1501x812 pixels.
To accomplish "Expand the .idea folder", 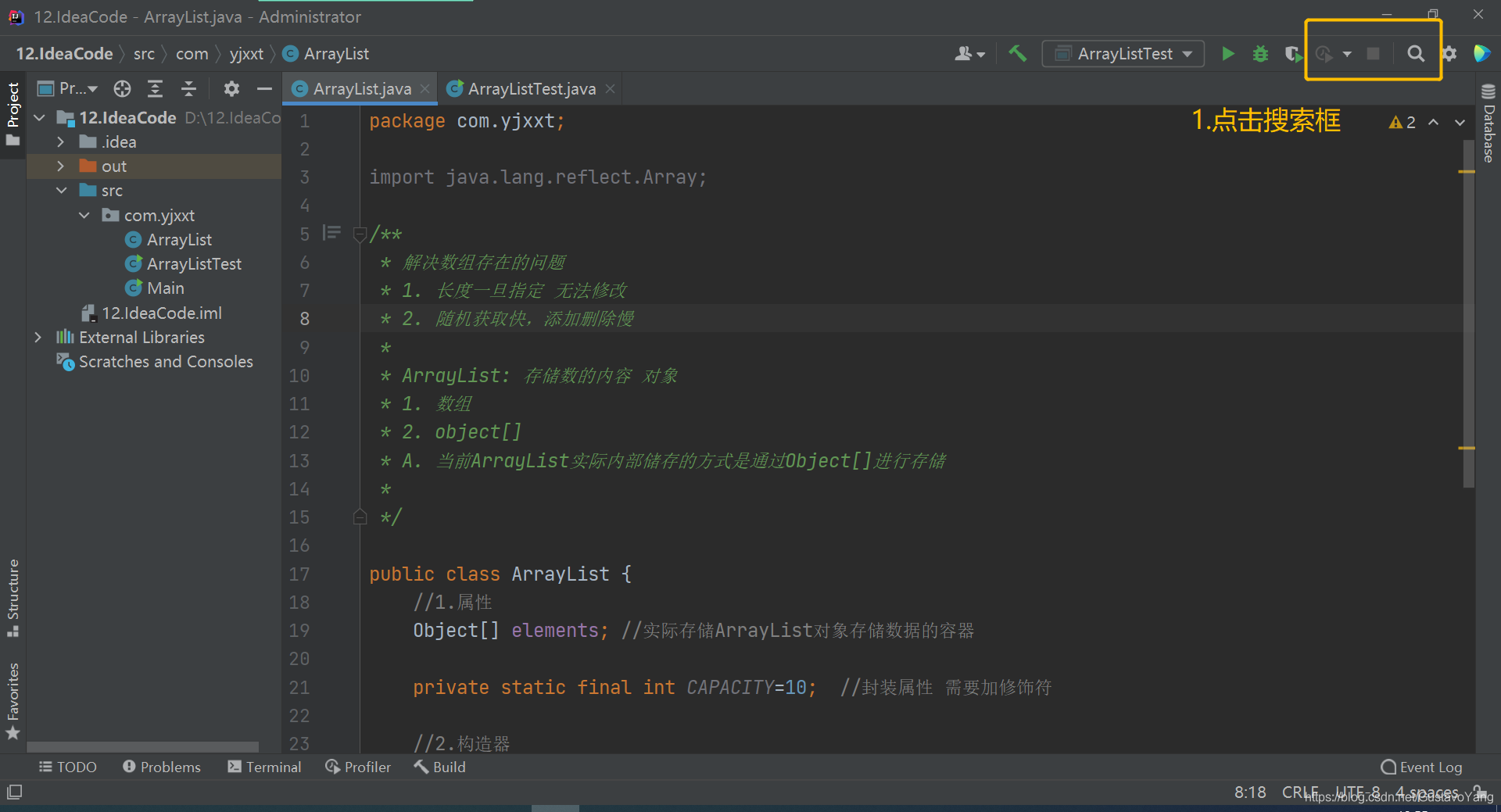I will click(61, 142).
